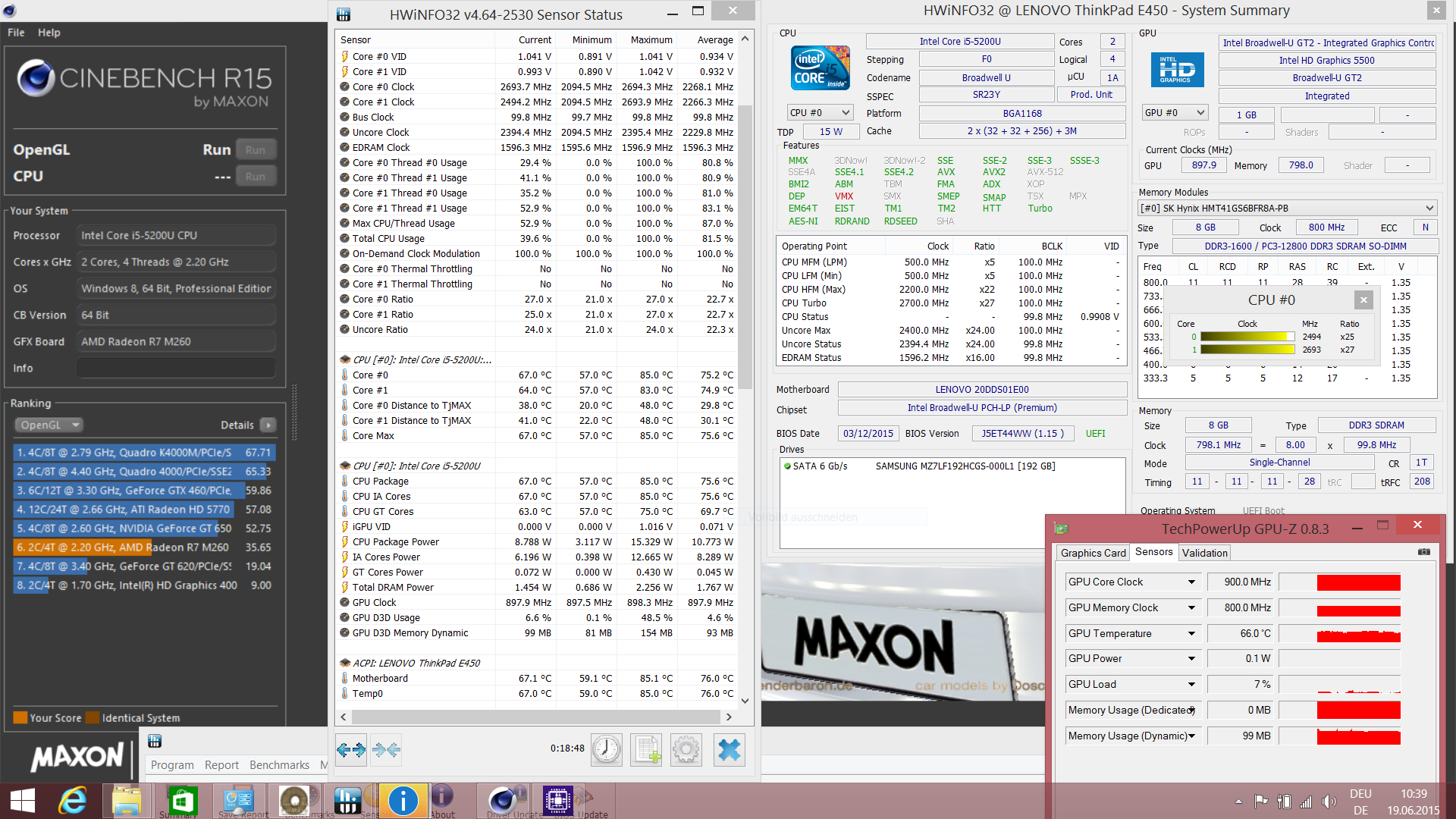Close the CPU #0 clock popup
Image resolution: width=1456 pixels, height=819 pixels.
[x=1363, y=300]
